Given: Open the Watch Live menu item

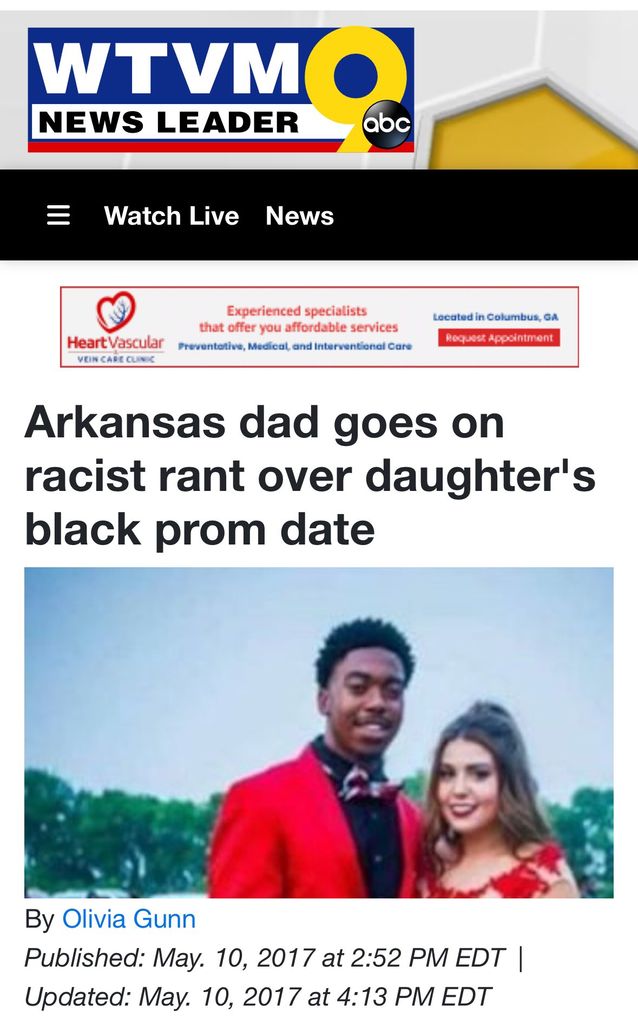Looking at the screenshot, I should click(171, 216).
